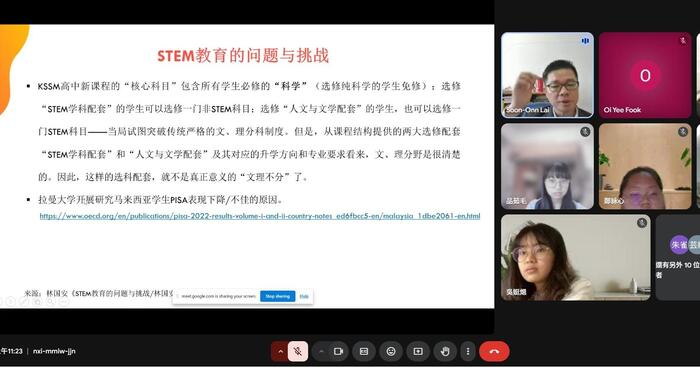Open the OECD PISA 2022 results link
Screen dimensions: 700x367
pos(260,216)
